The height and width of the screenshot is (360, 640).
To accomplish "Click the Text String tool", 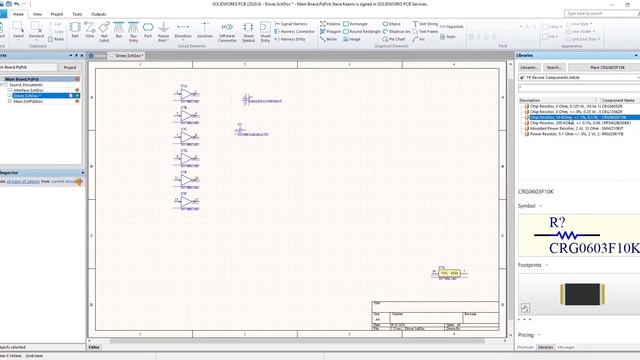I will [x=425, y=24].
